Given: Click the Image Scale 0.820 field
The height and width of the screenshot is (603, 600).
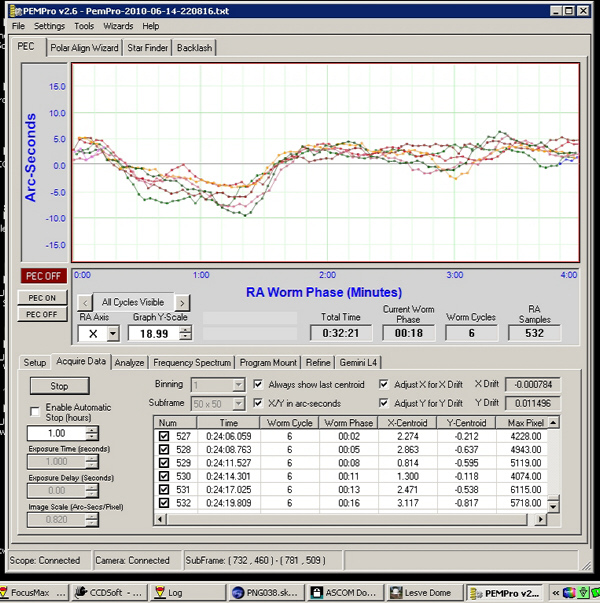Looking at the screenshot, I should point(57,520).
